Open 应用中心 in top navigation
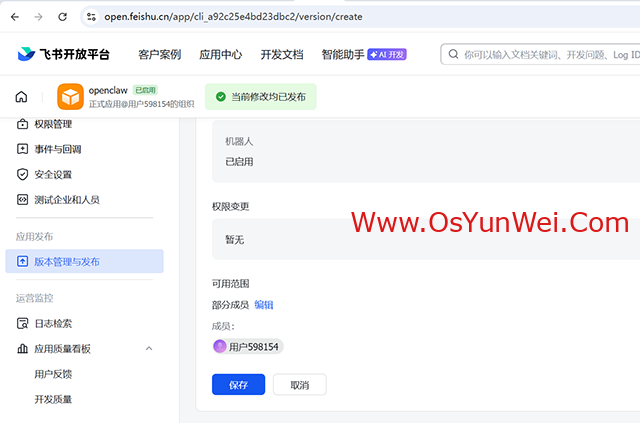This screenshot has width=640, height=423. [220, 55]
